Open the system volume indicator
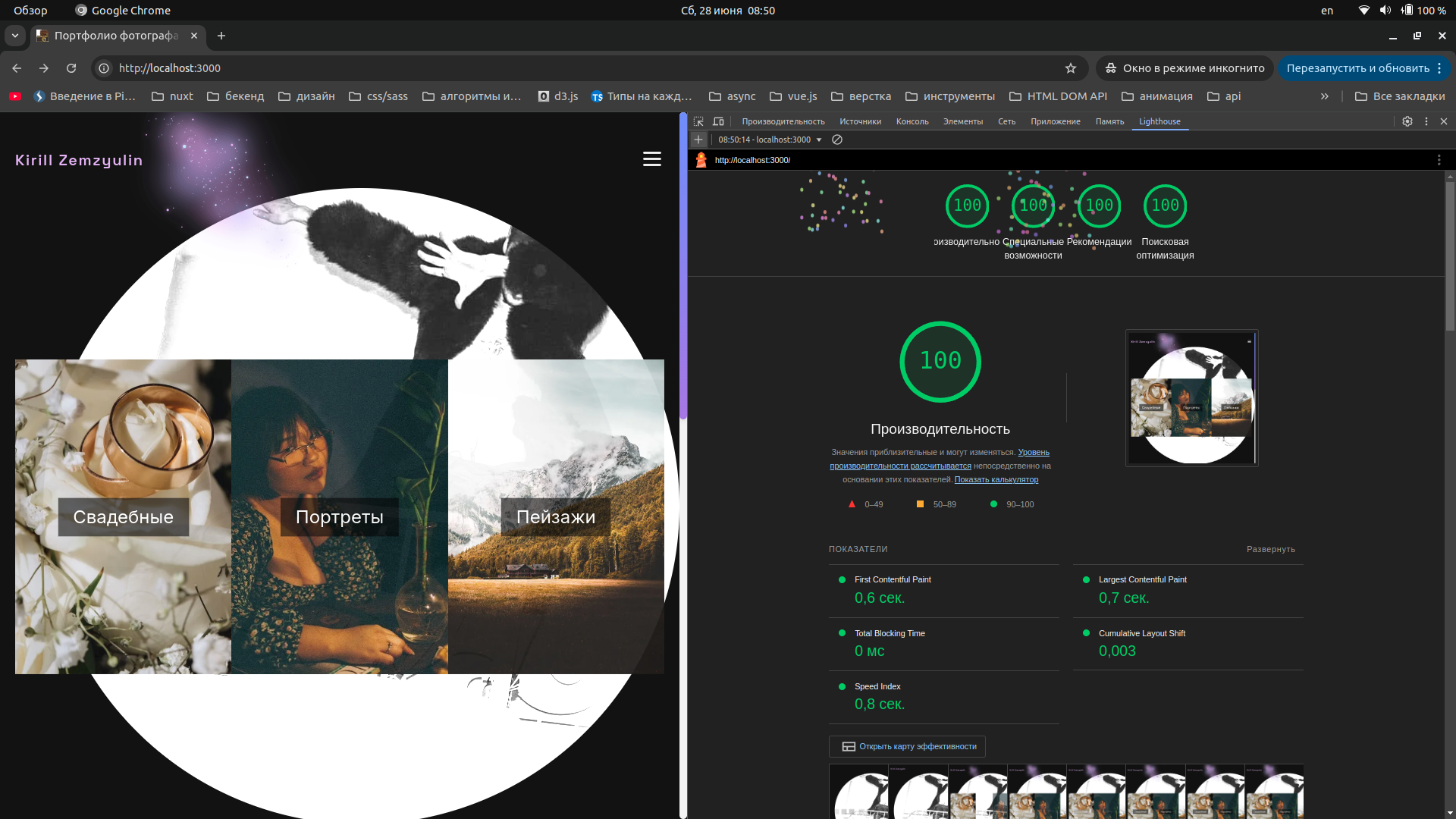1456x819 pixels. click(1385, 10)
